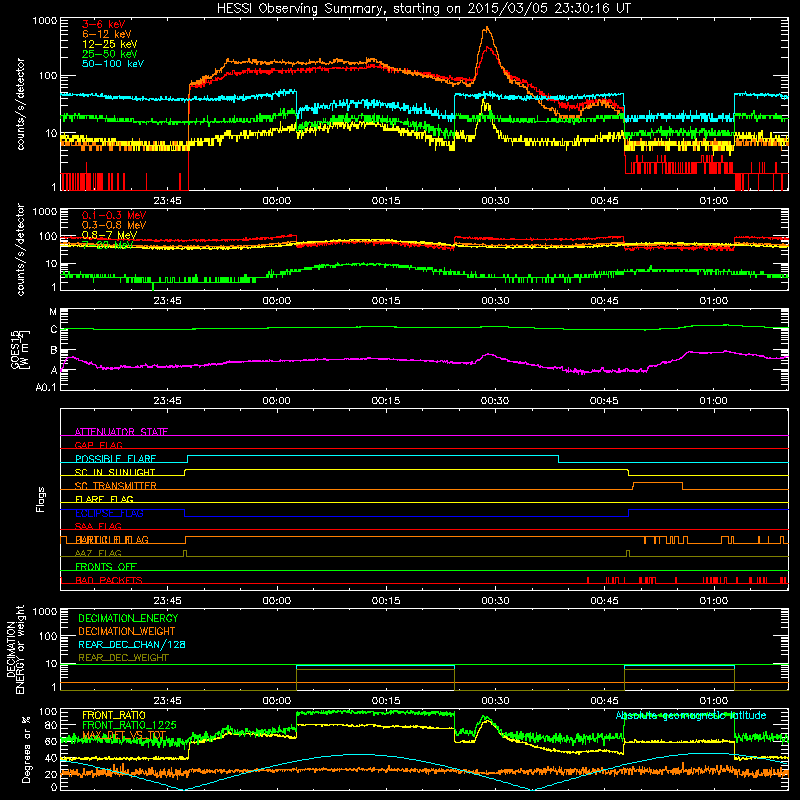Select the GAP_FLAG label
Image resolution: width=800 pixels, height=800 pixels.
pos(98,445)
